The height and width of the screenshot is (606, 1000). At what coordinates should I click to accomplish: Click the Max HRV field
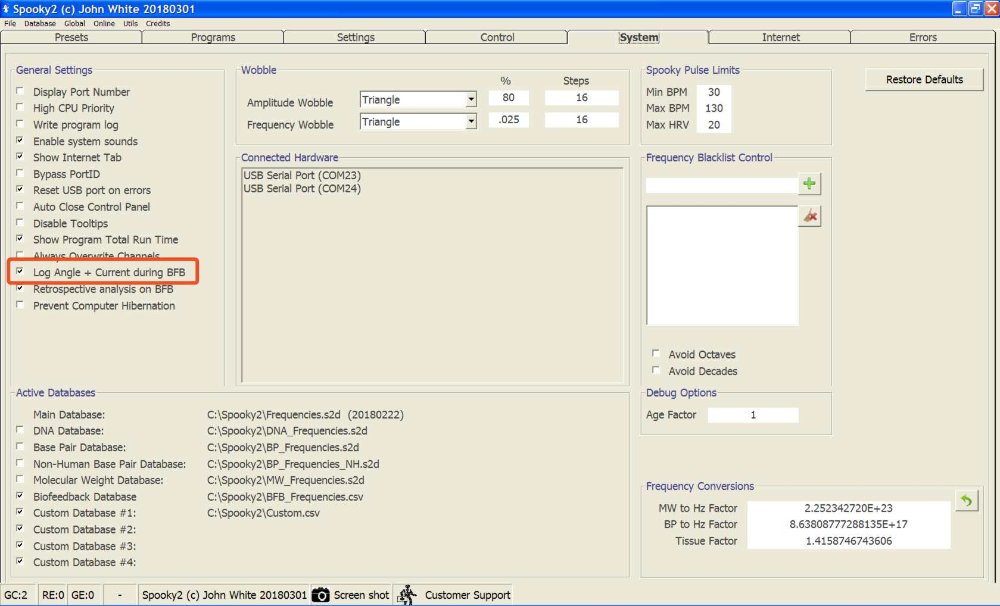(x=714, y=125)
